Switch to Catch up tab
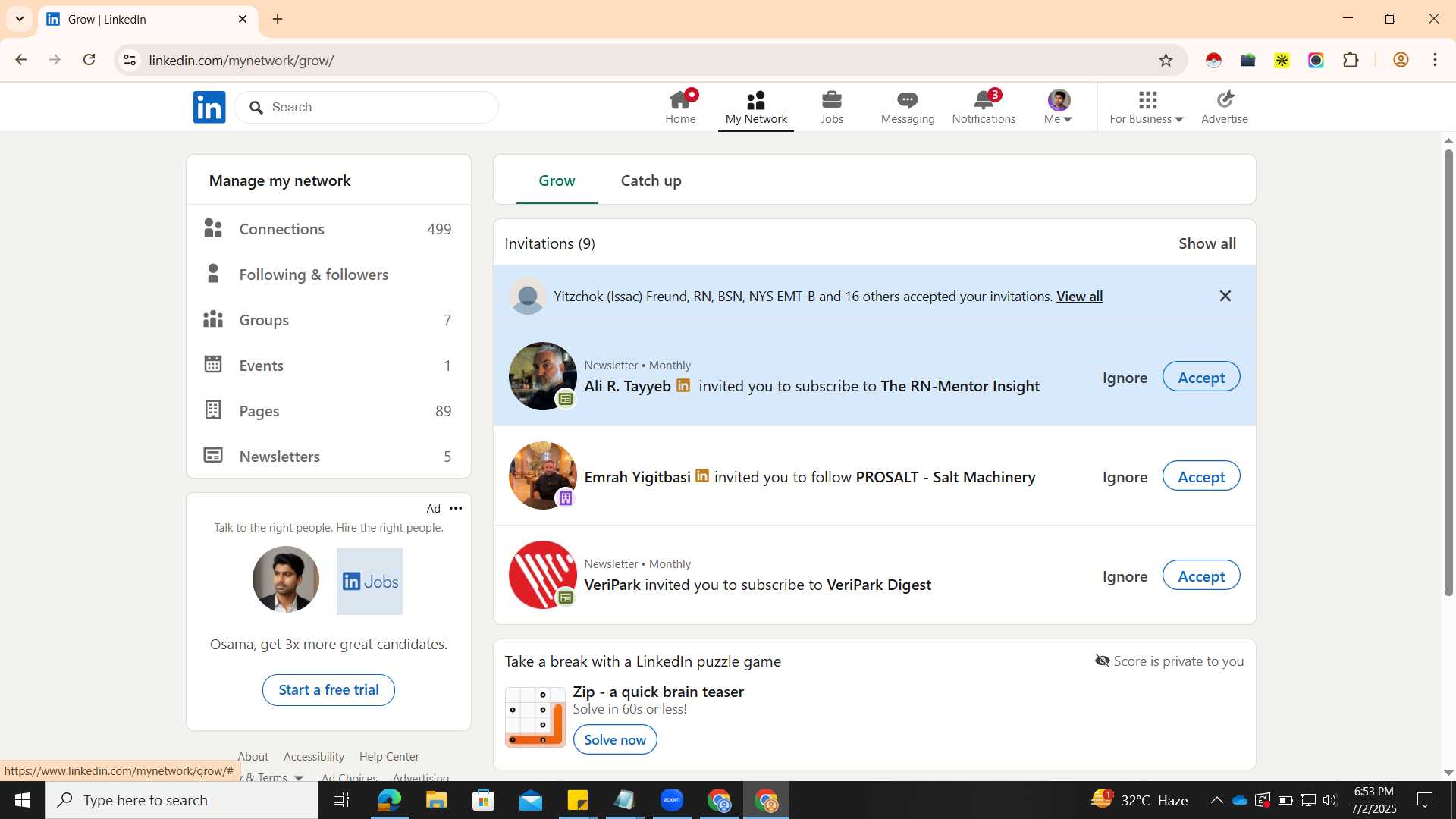The height and width of the screenshot is (819, 1456). pyautogui.click(x=651, y=180)
